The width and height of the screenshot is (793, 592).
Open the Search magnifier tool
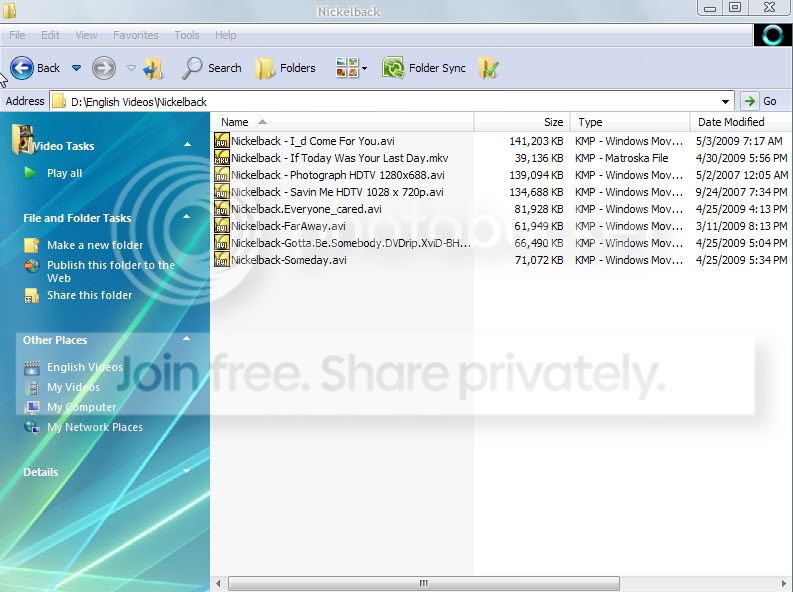[x=192, y=68]
